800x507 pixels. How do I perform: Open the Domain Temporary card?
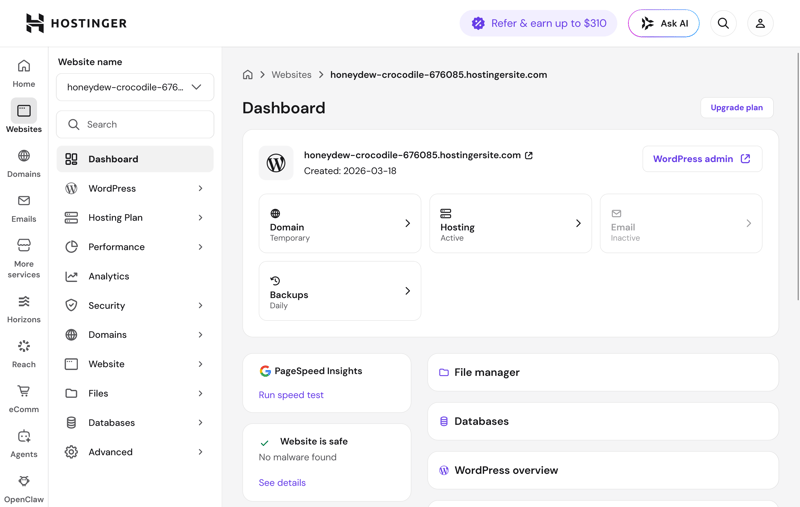pyautogui.click(x=340, y=223)
